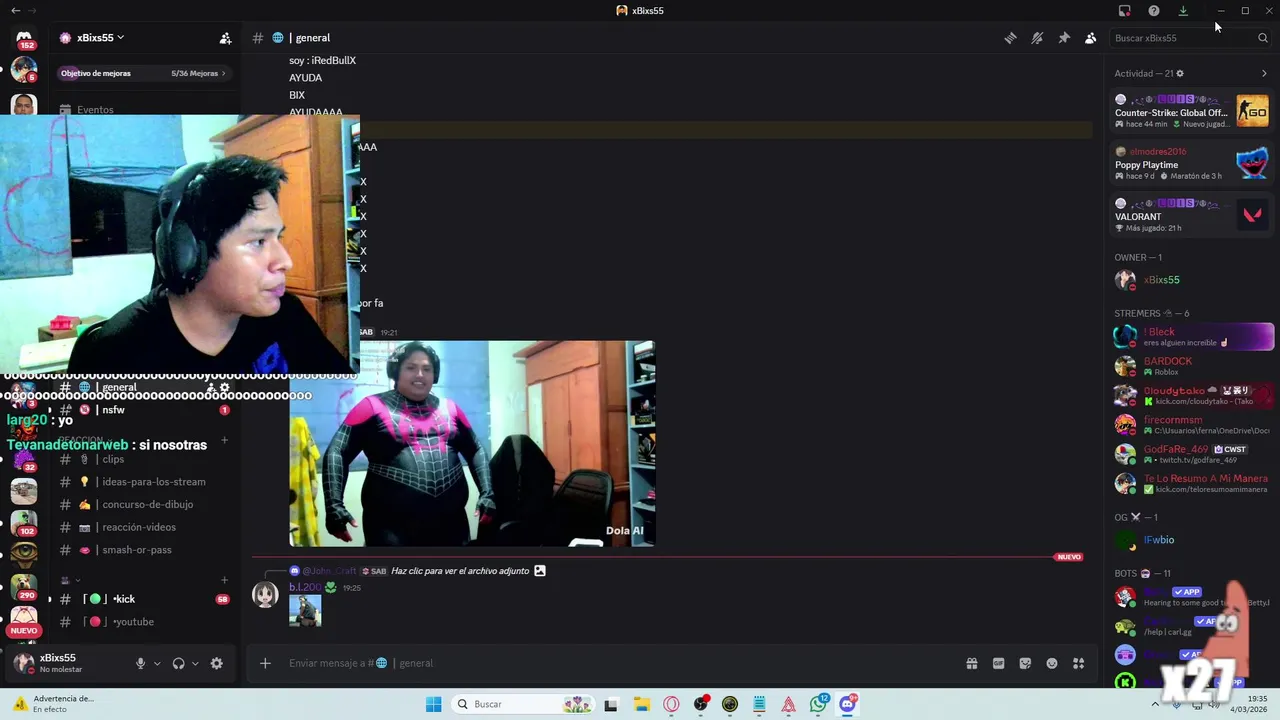Click the NUEVO pill in server list
The height and width of the screenshot is (720, 1280).
(24, 630)
